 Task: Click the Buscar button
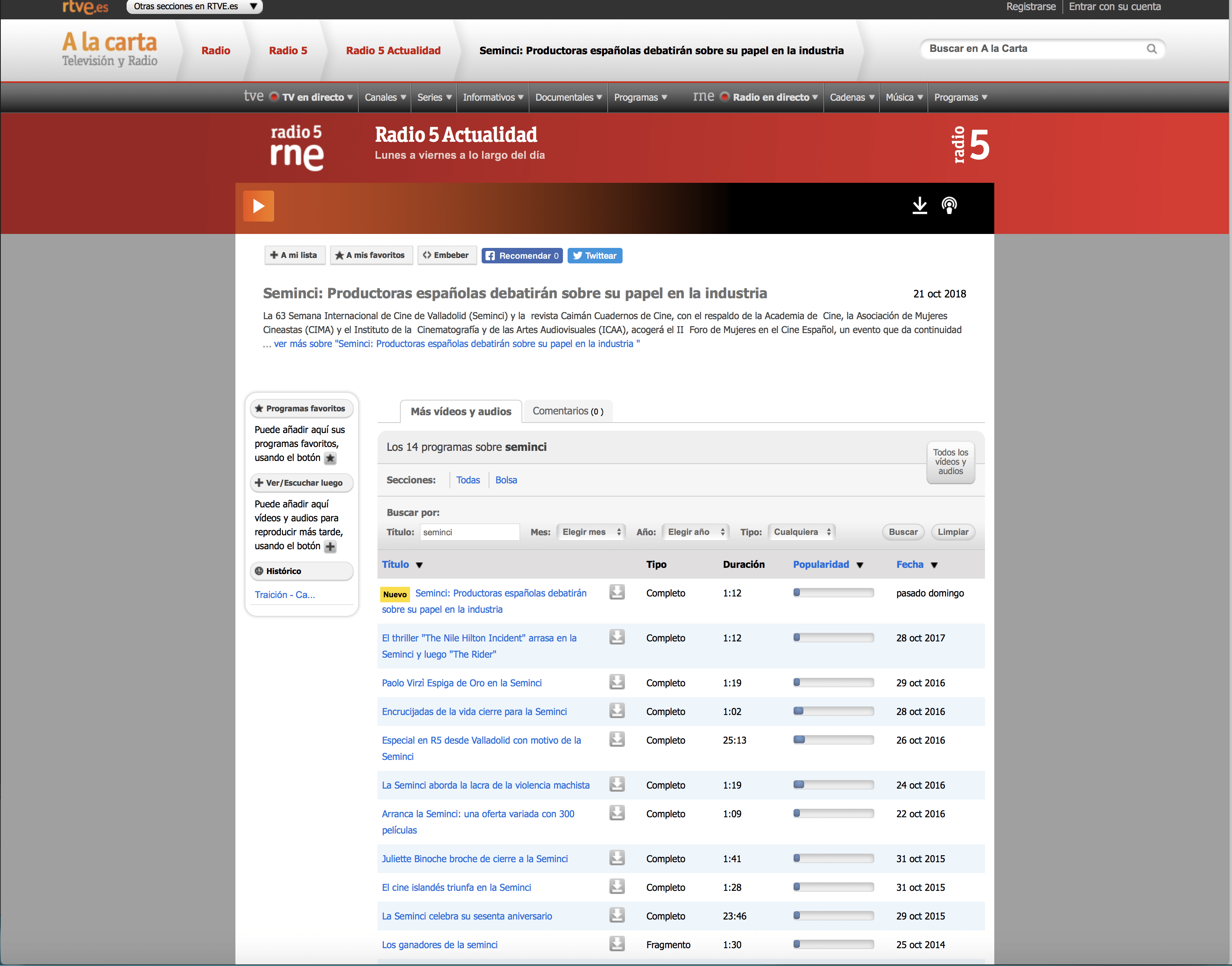pos(903,532)
